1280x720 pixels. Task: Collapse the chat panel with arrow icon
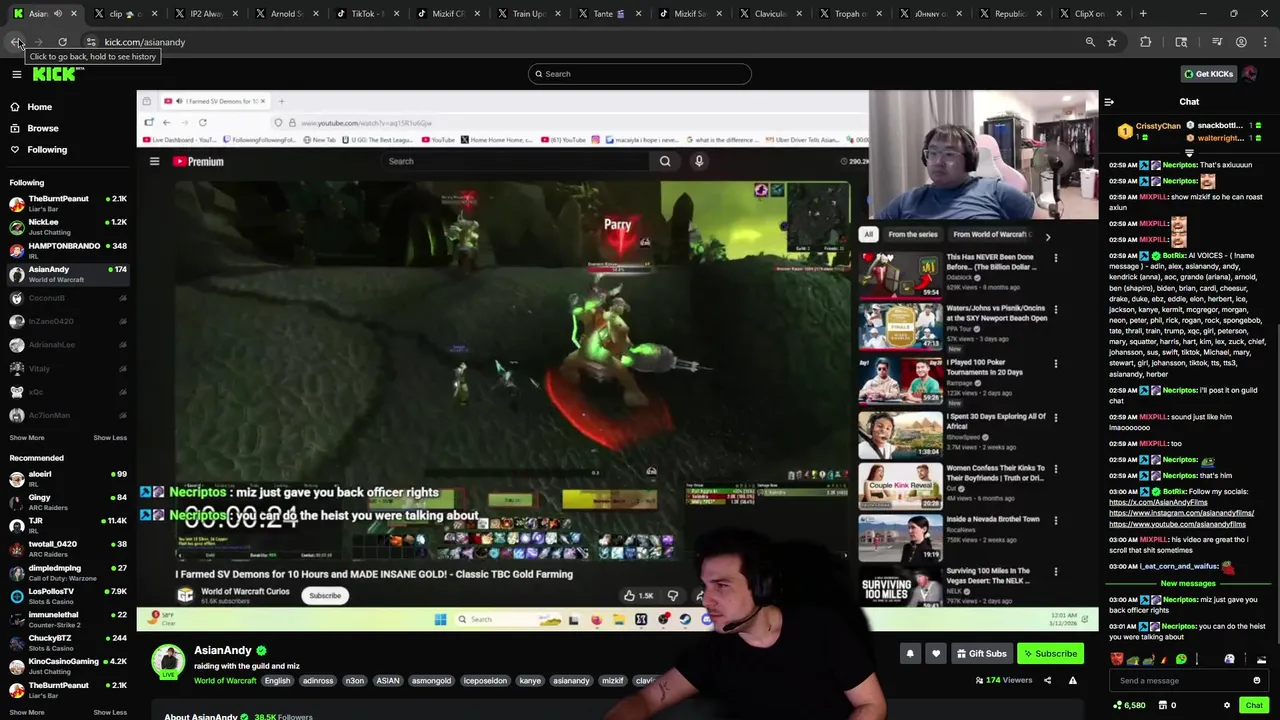click(1109, 102)
